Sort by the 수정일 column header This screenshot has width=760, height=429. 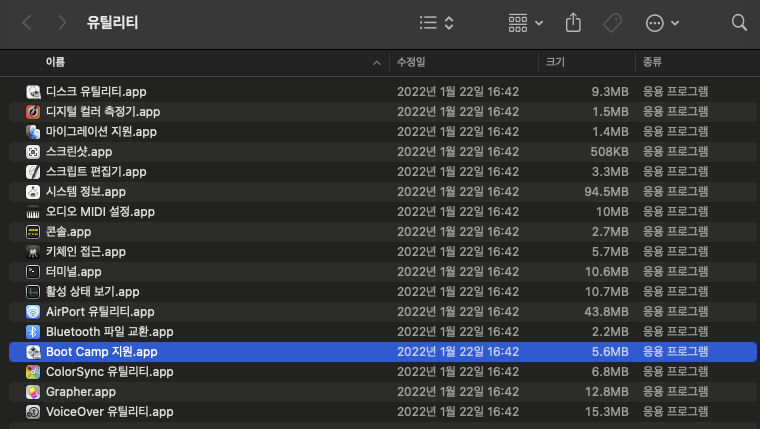click(411, 62)
